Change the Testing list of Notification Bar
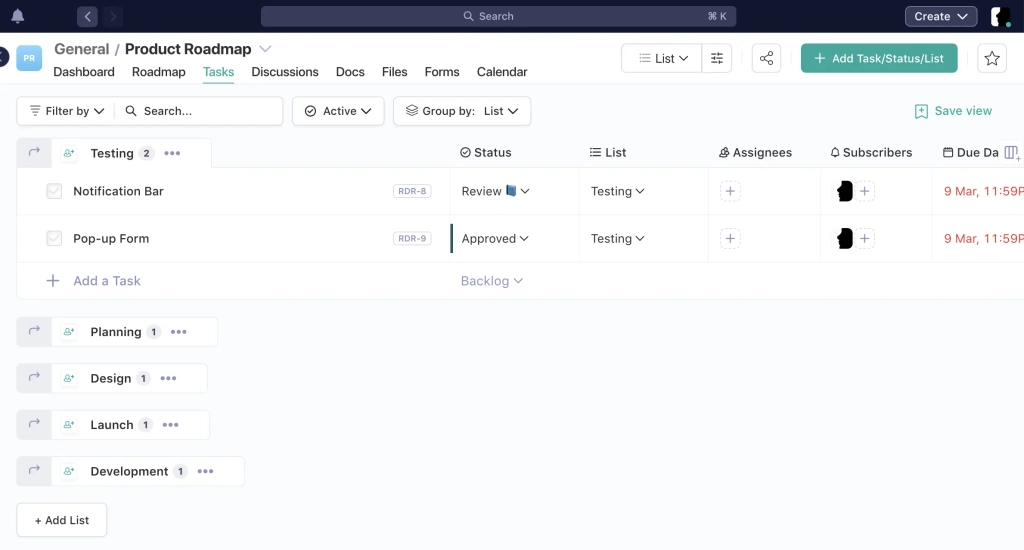Image resolution: width=1024 pixels, height=550 pixels. tap(618, 191)
